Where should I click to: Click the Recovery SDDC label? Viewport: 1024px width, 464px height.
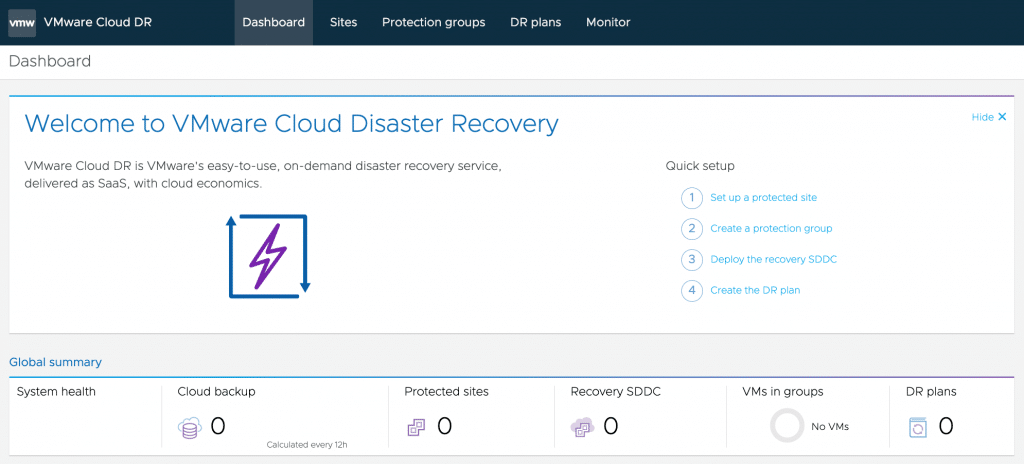616,392
